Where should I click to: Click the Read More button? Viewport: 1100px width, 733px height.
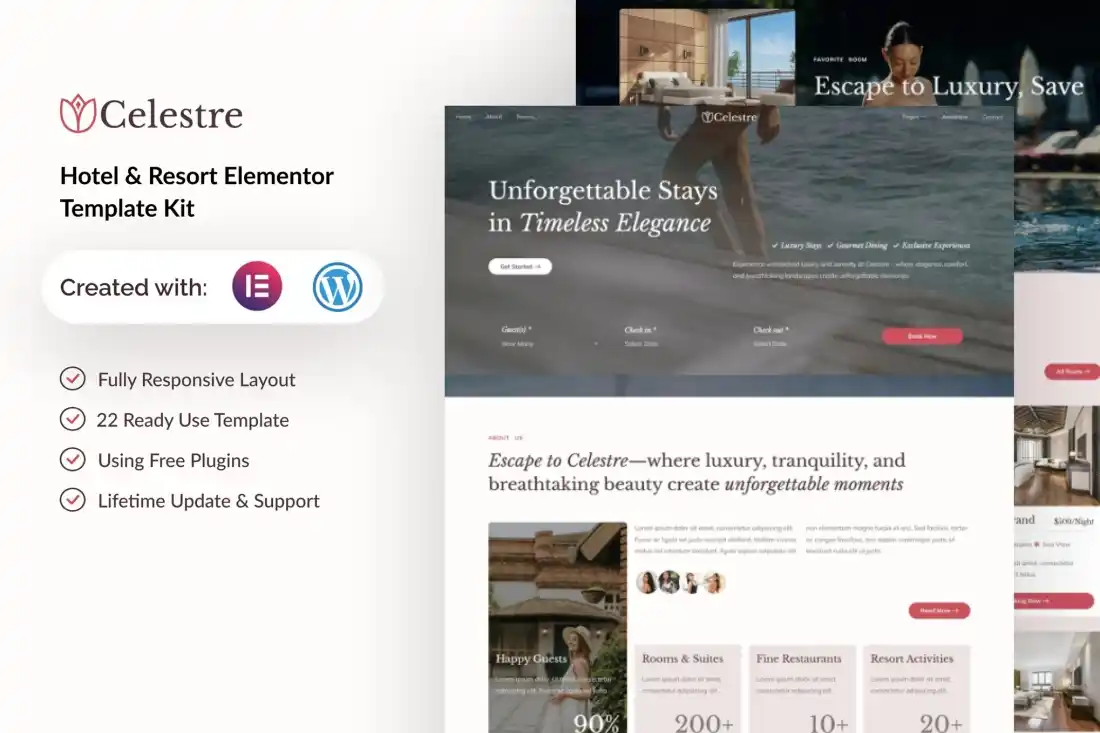click(x=939, y=610)
